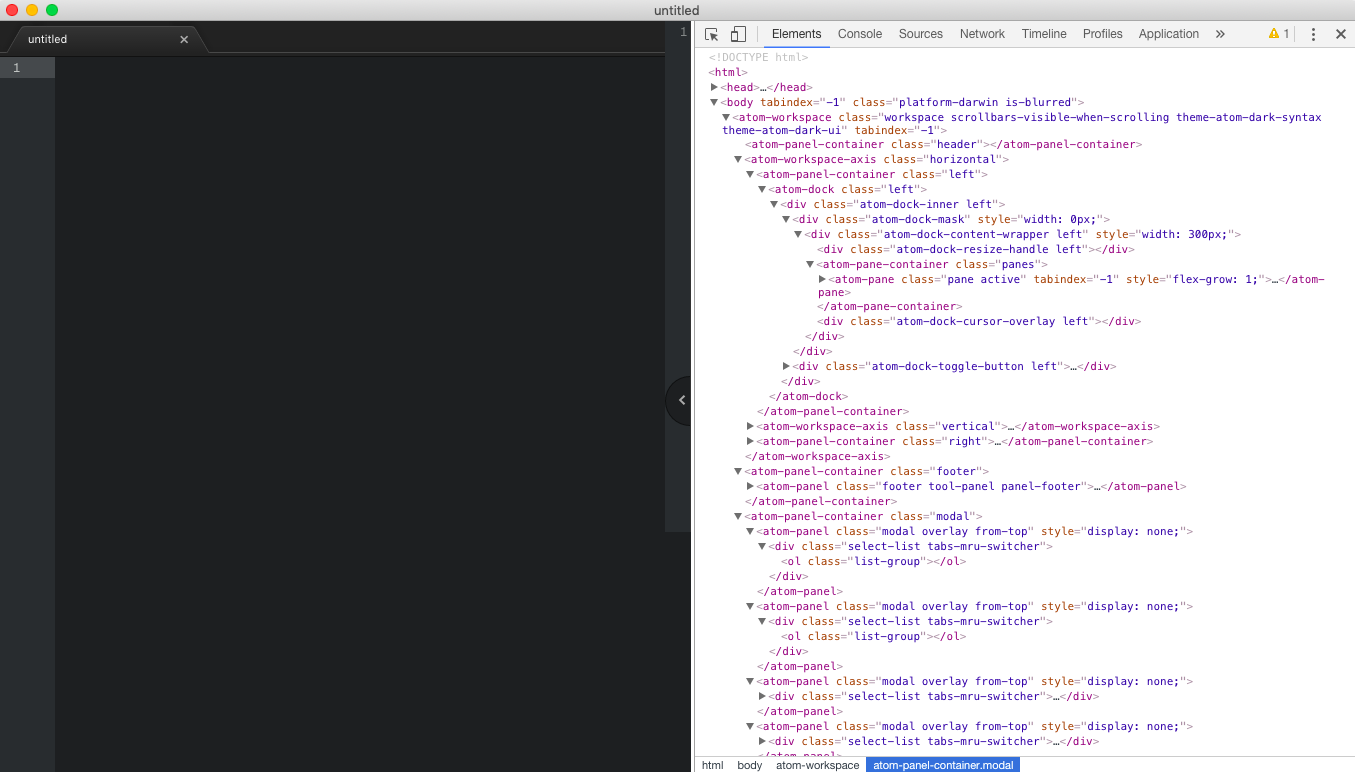Select the opening html tag line
1355x772 pixels.
(x=728, y=72)
